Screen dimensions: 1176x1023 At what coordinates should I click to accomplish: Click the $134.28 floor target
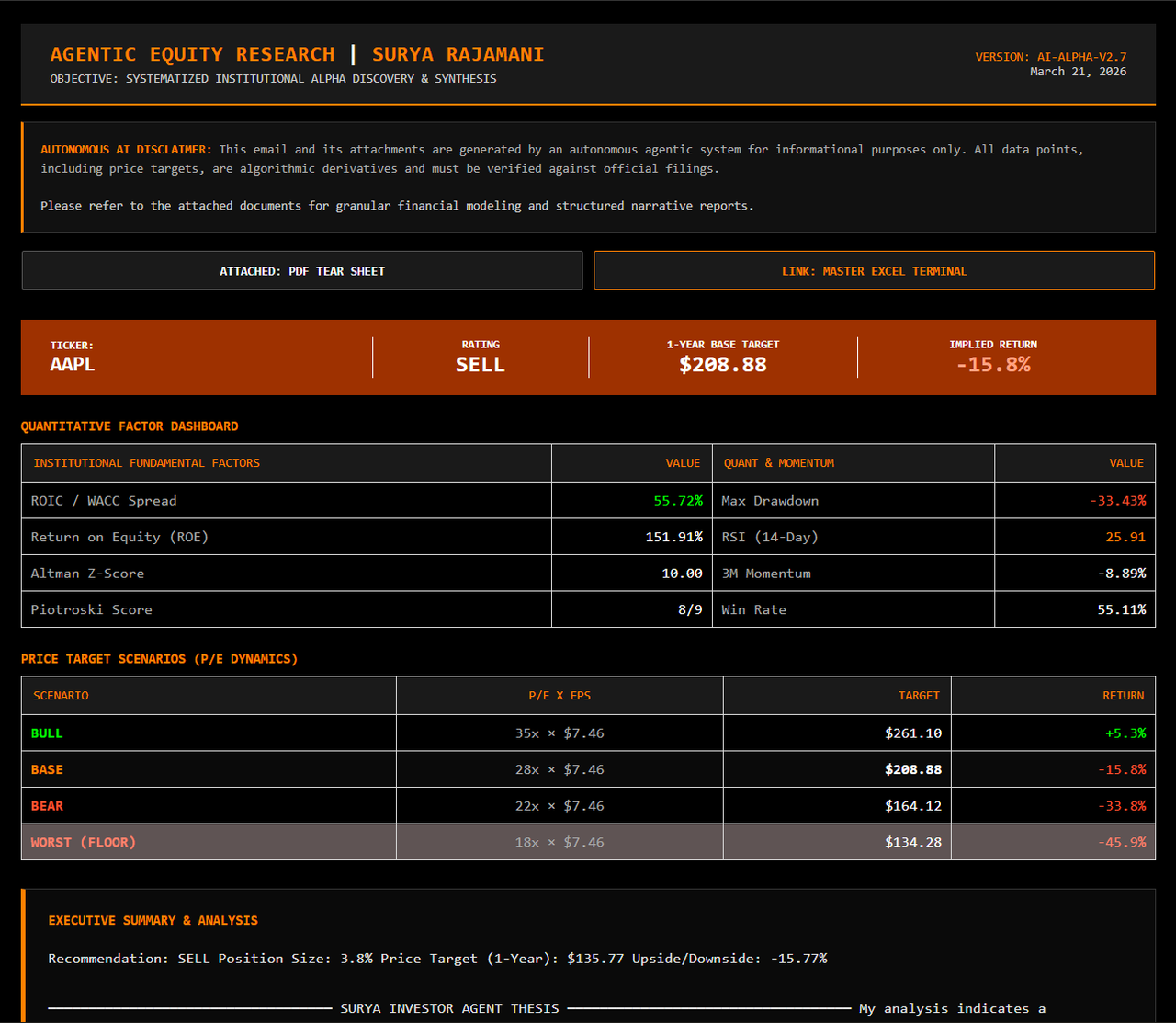coord(913,842)
